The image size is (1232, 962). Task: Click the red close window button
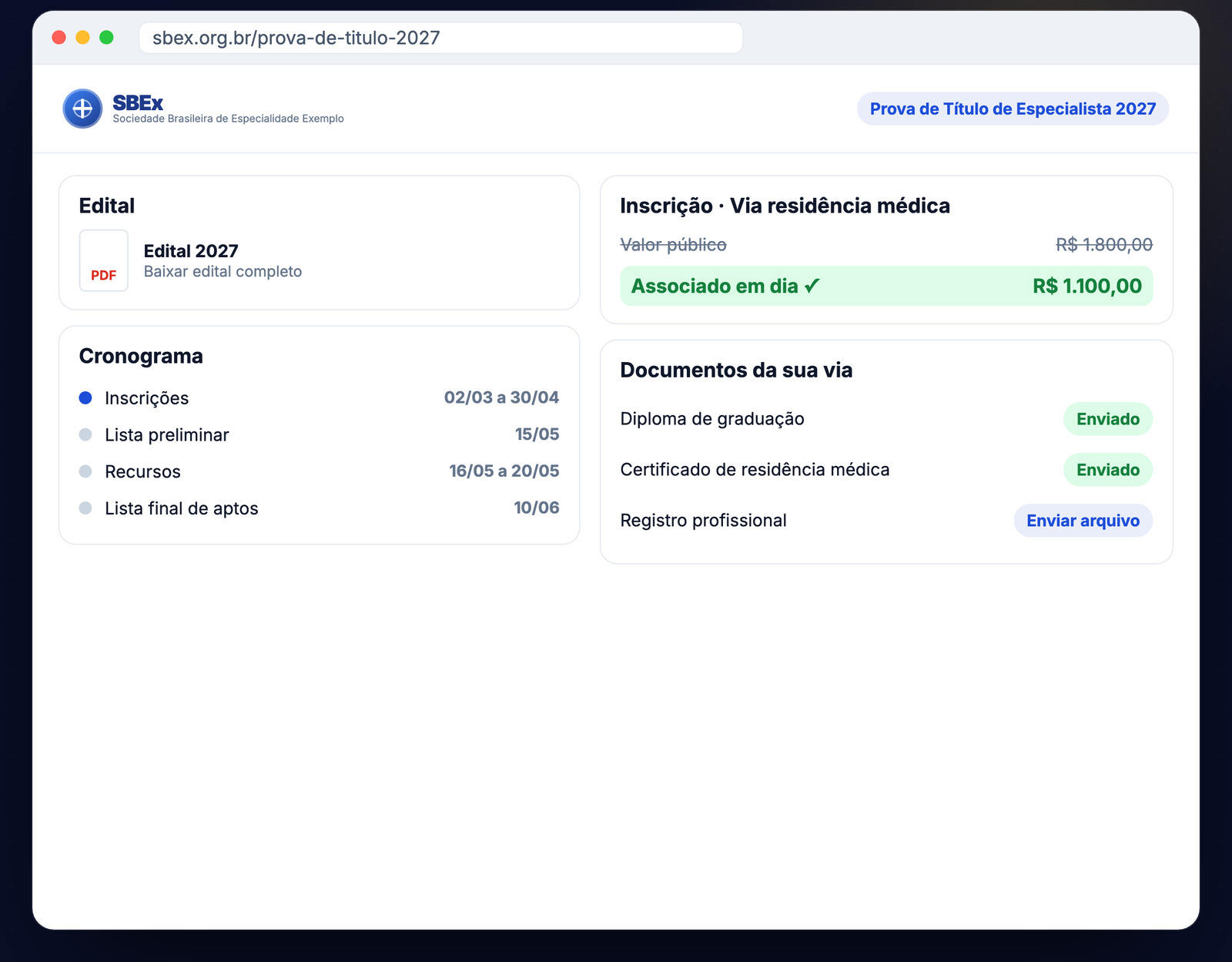(x=59, y=37)
